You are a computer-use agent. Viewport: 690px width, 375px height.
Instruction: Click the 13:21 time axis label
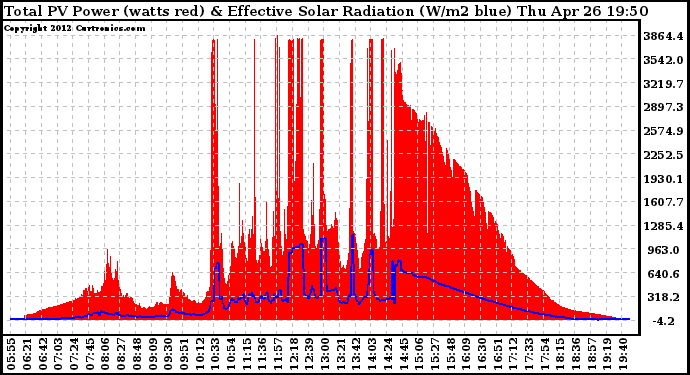[x=341, y=354]
